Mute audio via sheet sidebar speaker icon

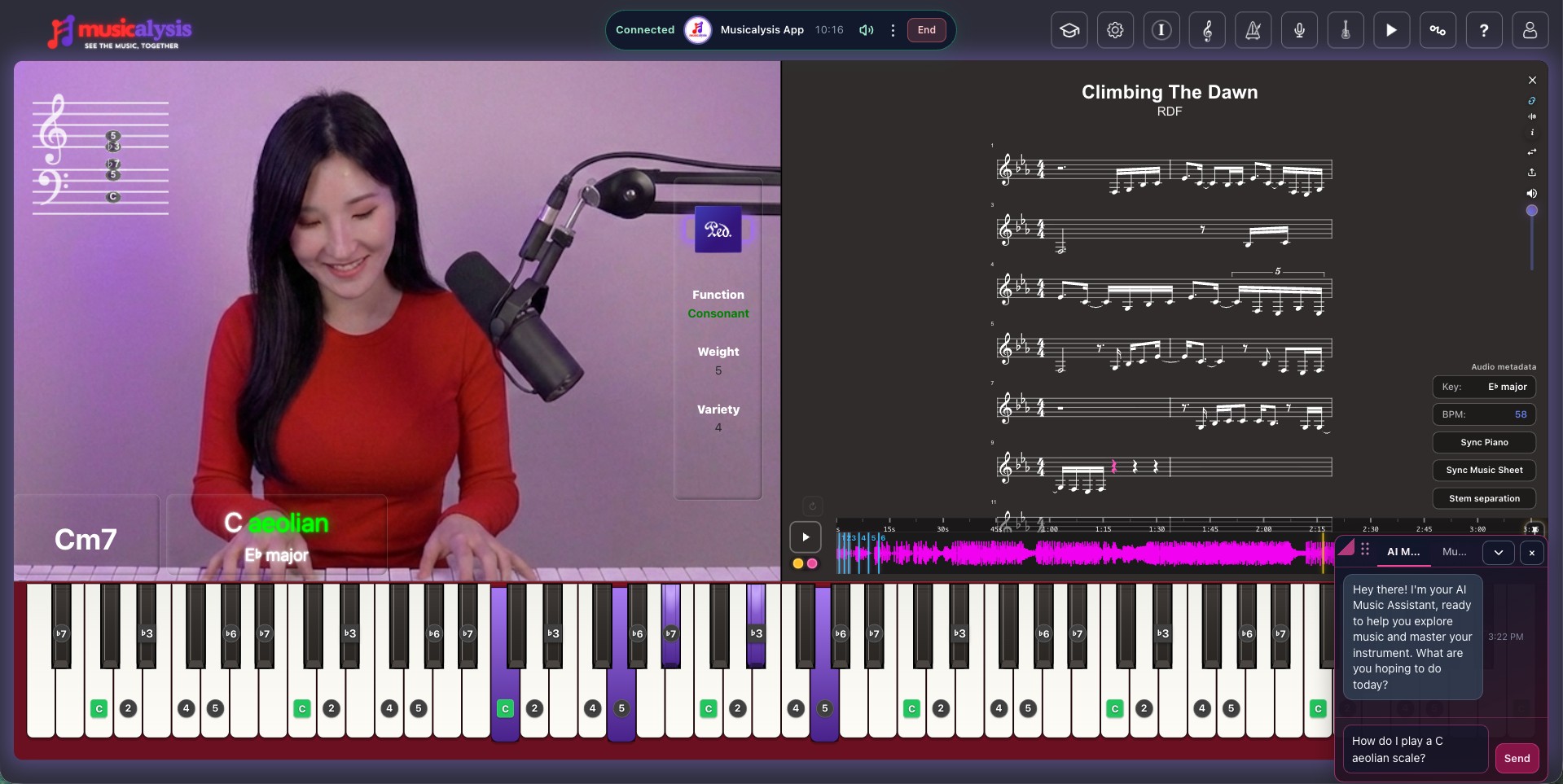pyautogui.click(x=1532, y=193)
